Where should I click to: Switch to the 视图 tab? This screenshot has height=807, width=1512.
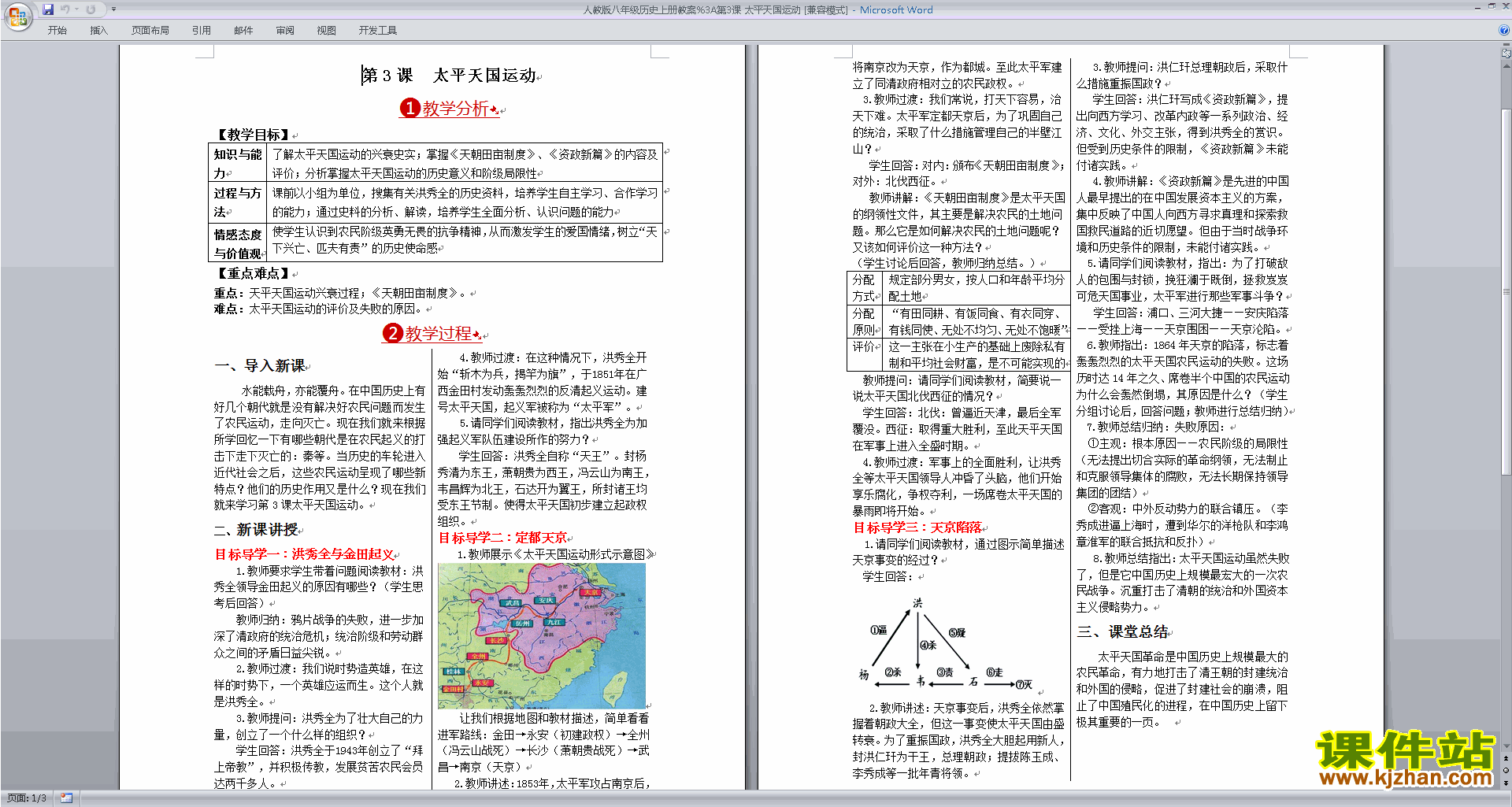pyautogui.click(x=326, y=31)
